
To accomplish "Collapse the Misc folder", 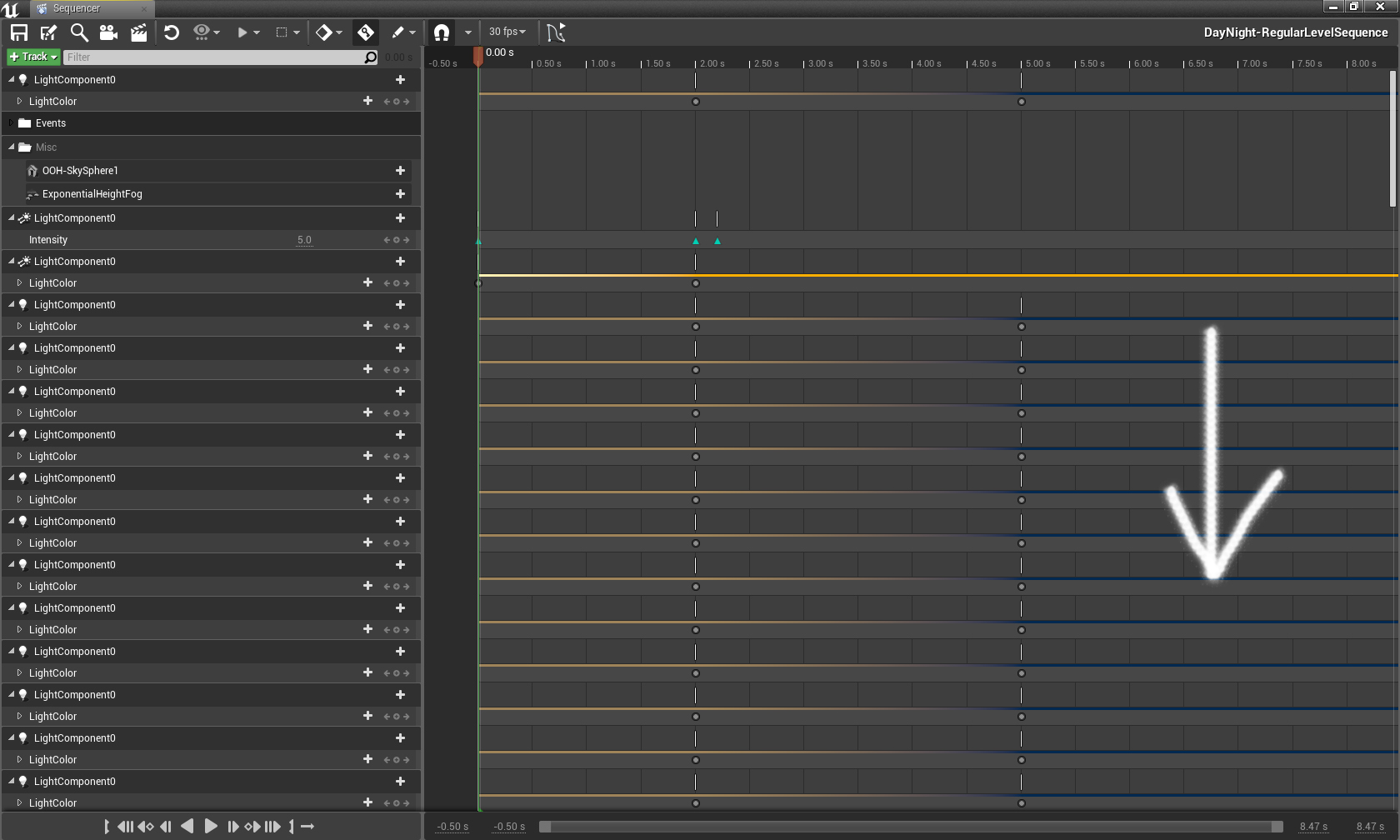I will coord(12,147).
